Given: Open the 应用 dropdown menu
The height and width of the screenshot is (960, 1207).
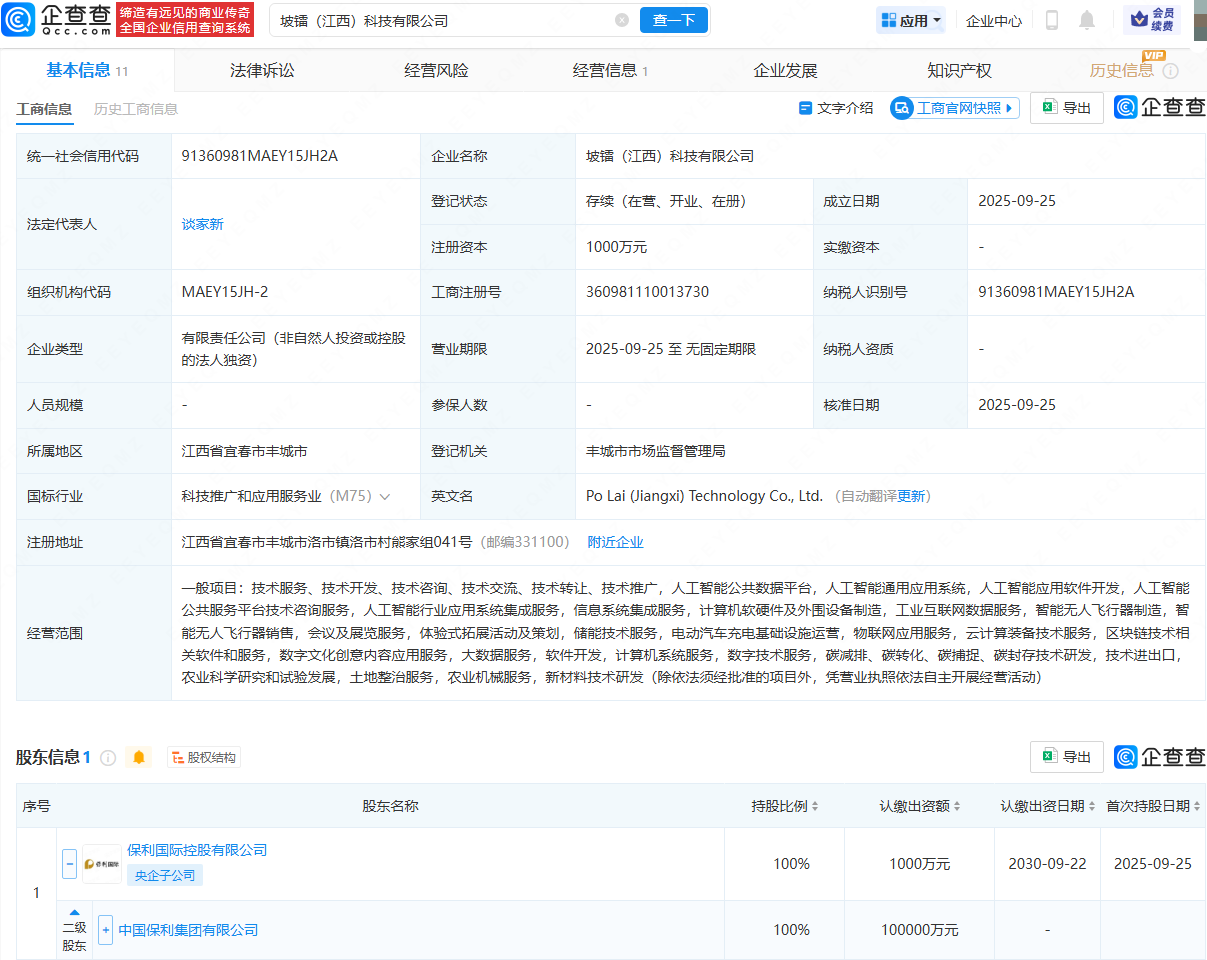Looking at the screenshot, I should [x=911, y=20].
